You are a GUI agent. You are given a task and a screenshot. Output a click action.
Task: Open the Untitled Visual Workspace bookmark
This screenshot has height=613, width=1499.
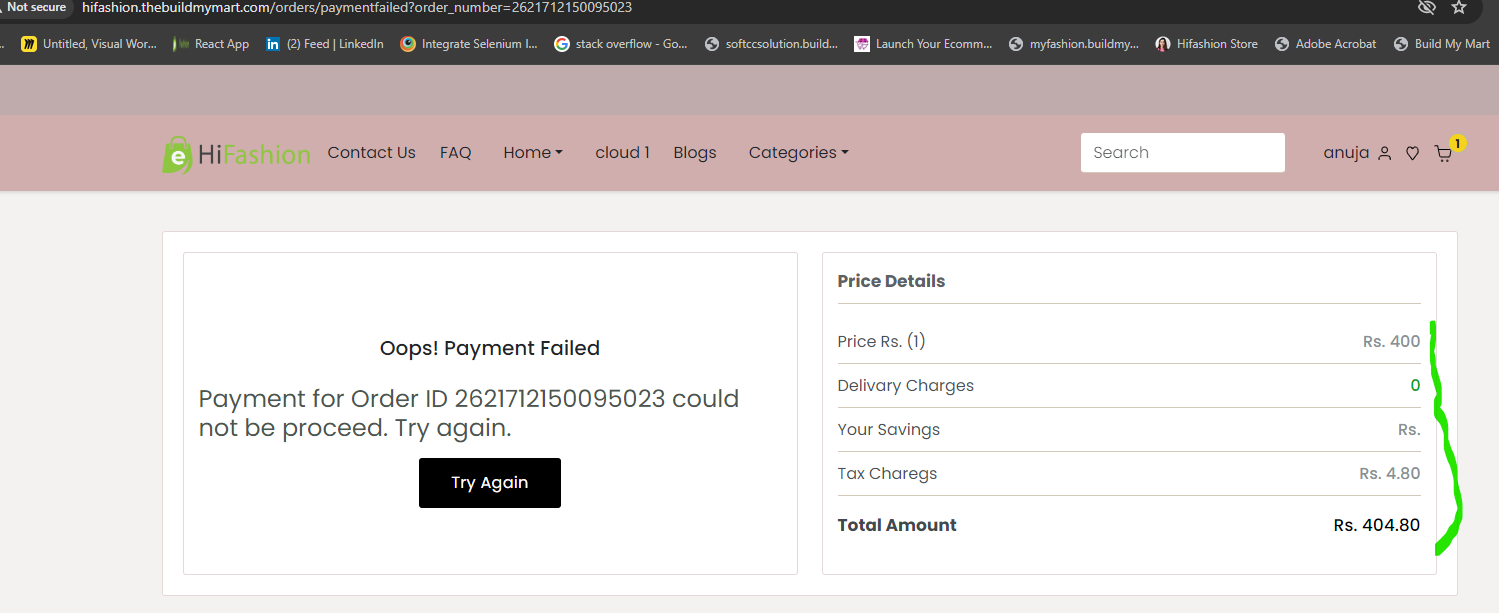coord(89,44)
